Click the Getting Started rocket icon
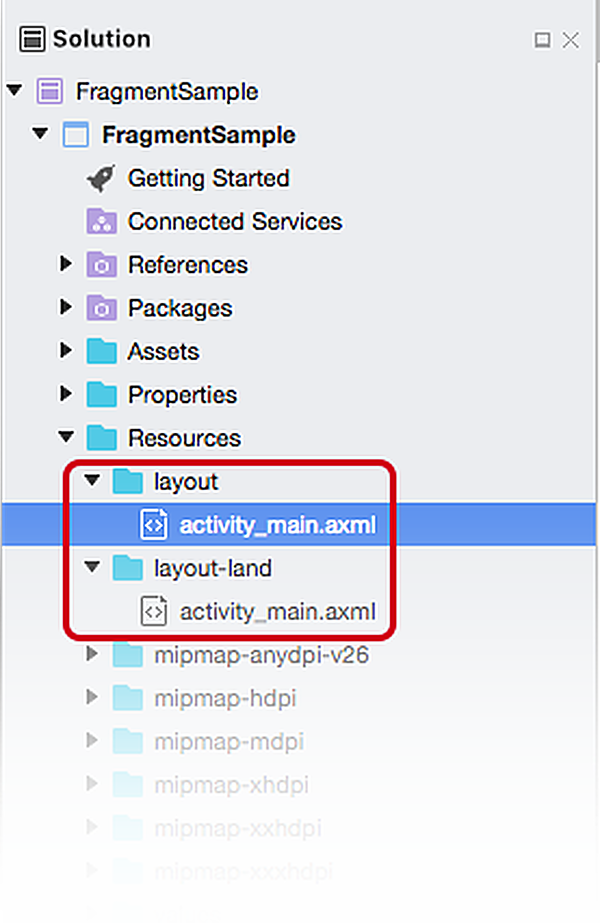Viewport: 600px width, 923px height. coord(101,179)
